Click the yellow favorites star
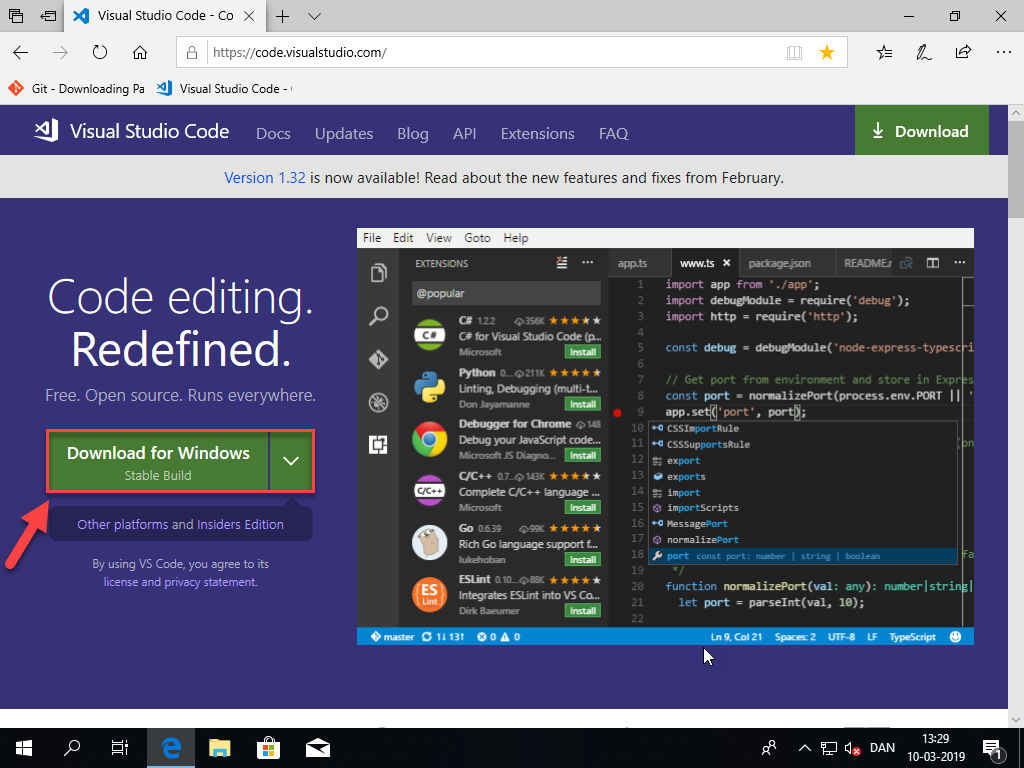The height and width of the screenshot is (768, 1024). click(x=827, y=52)
